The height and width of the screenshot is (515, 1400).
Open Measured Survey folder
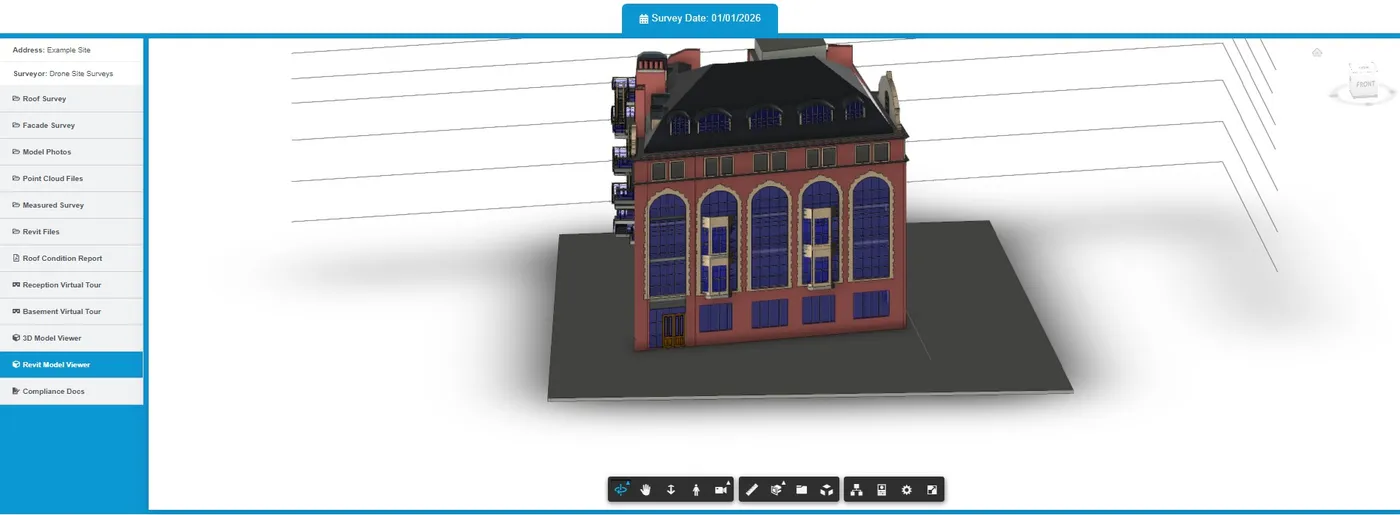click(x=71, y=205)
